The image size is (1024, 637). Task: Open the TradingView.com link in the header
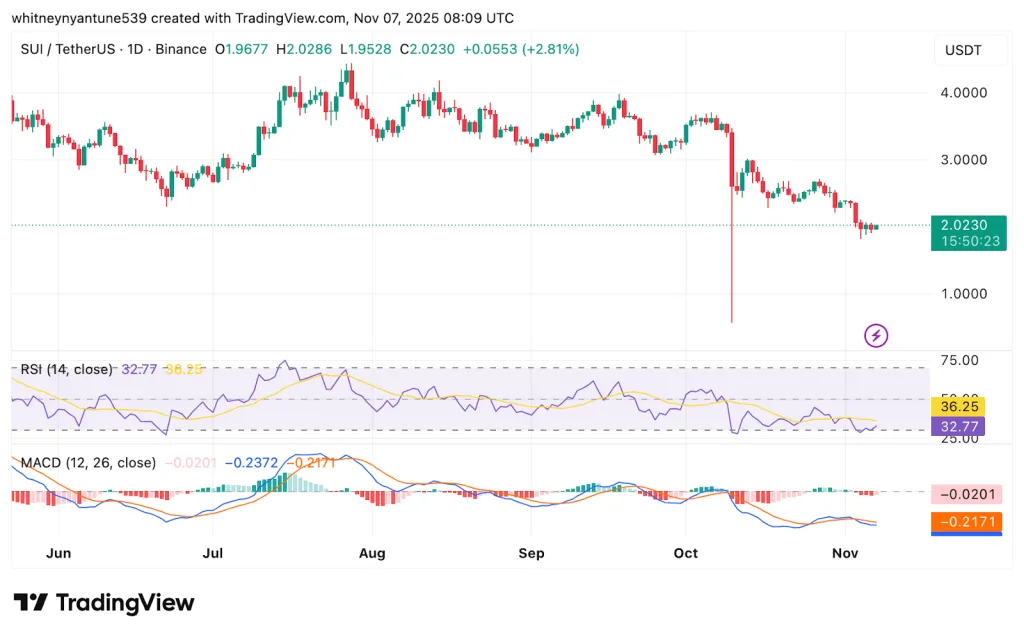(286, 17)
